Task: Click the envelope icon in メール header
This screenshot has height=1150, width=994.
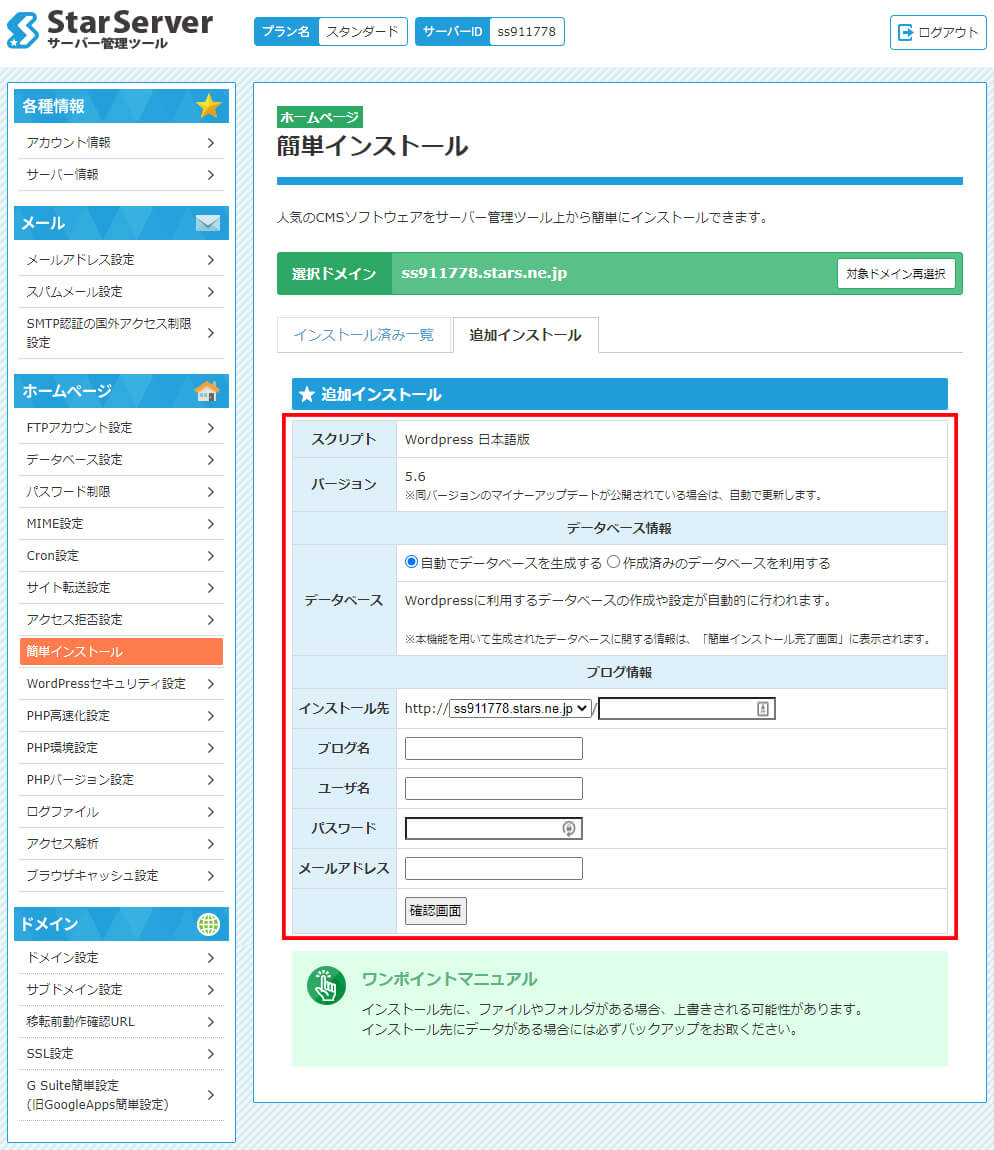Action: click(208, 223)
